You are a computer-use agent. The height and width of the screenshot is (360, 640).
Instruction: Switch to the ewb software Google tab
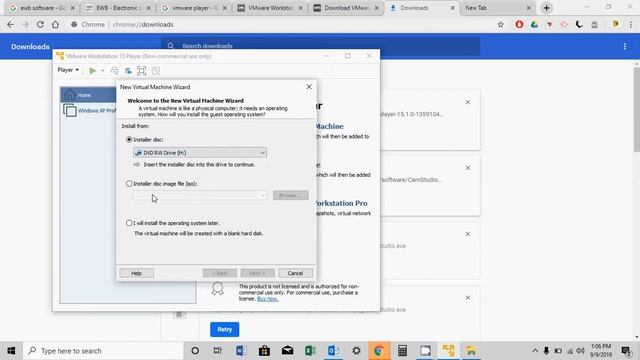pos(42,8)
